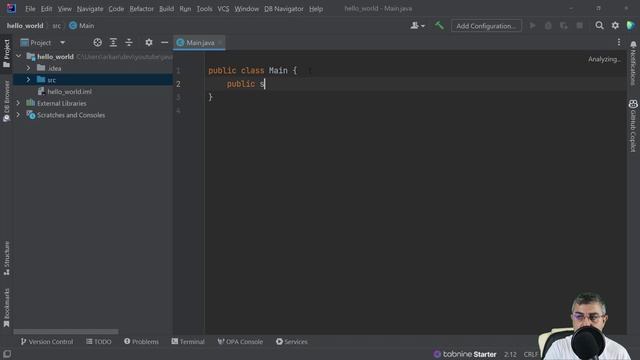Click the src breadcrumb
This screenshot has width=640, height=360.
pos(56,26)
